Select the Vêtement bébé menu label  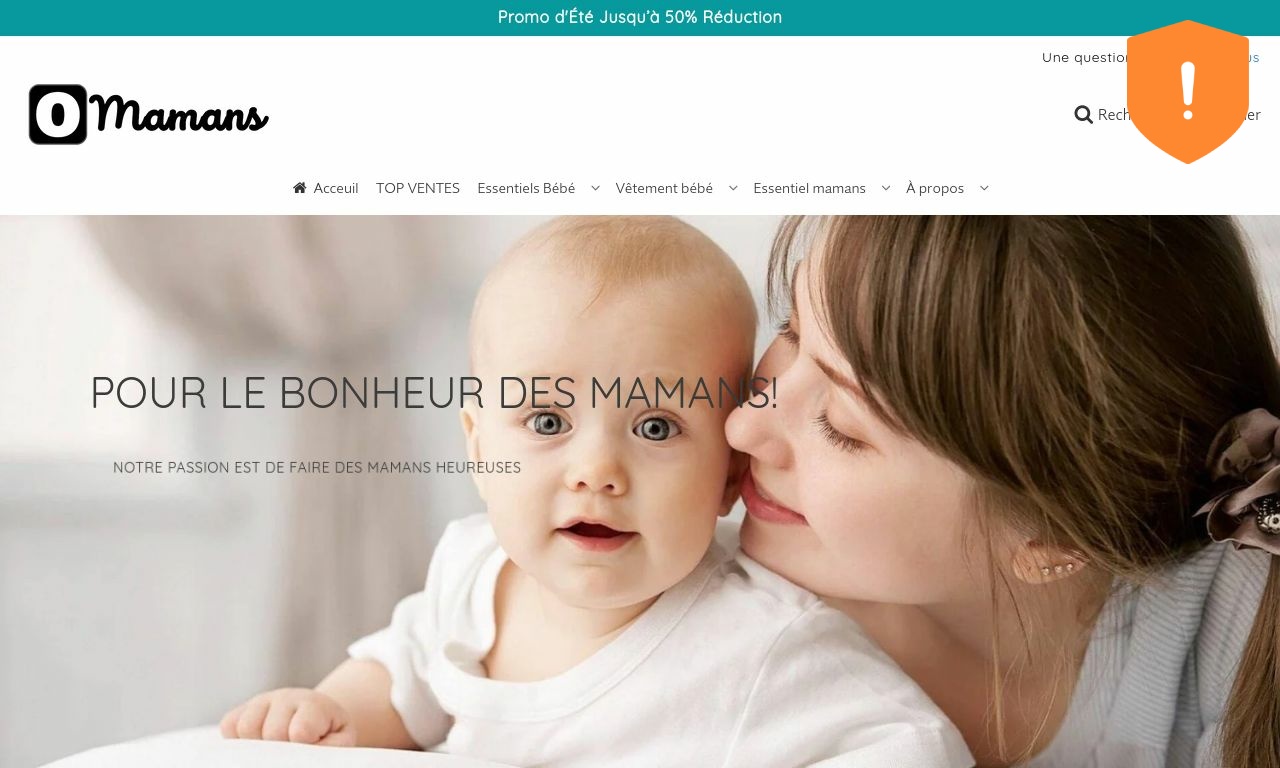[664, 188]
